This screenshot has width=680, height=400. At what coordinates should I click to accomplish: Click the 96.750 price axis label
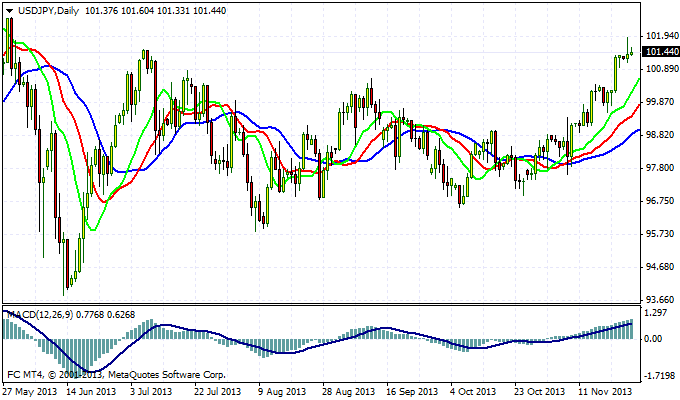(x=662, y=200)
